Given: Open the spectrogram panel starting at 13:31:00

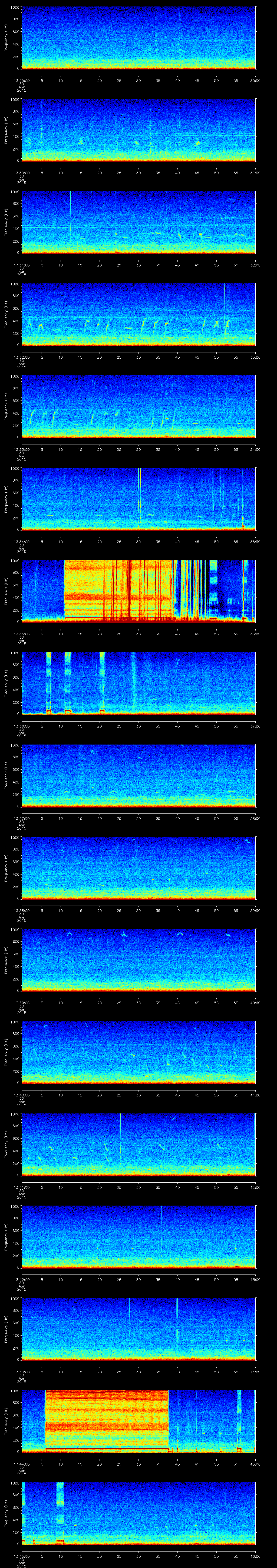Looking at the screenshot, I should [x=138, y=222].
